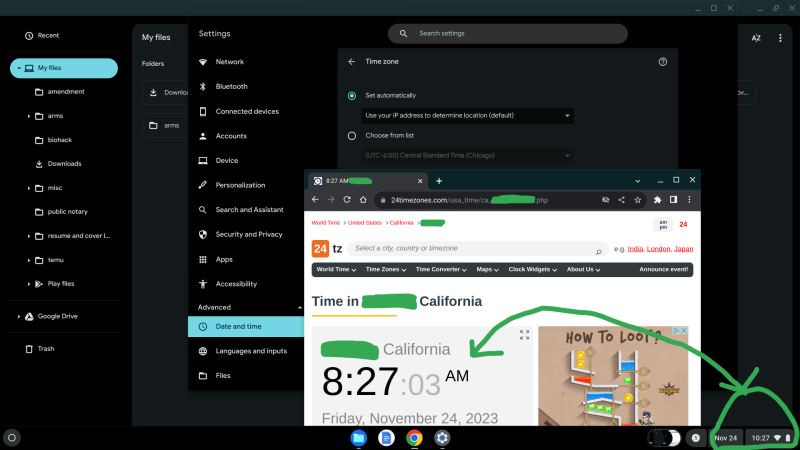Open Accounts settings section
The image size is (800, 450).
[x=231, y=136]
